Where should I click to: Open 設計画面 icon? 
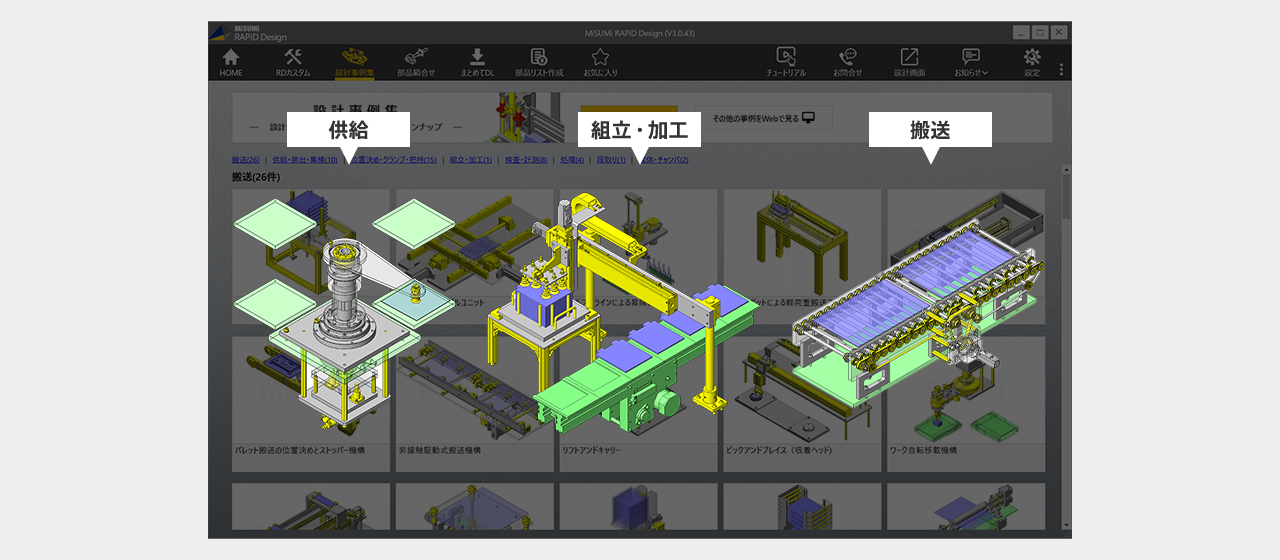[909, 62]
